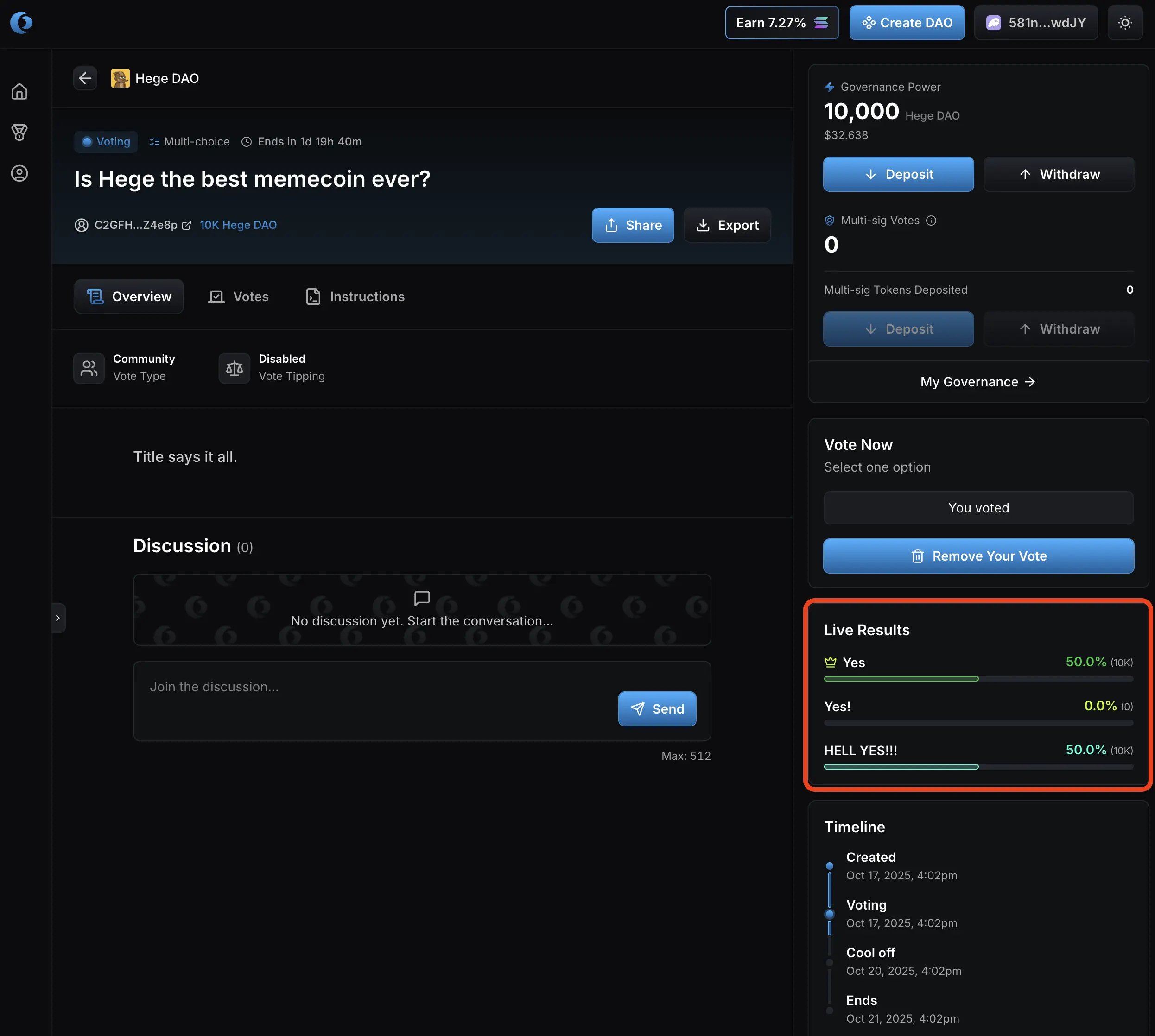
Task: Toggle the light/dark theme sun button
Action: click(x=1125, y=23)
